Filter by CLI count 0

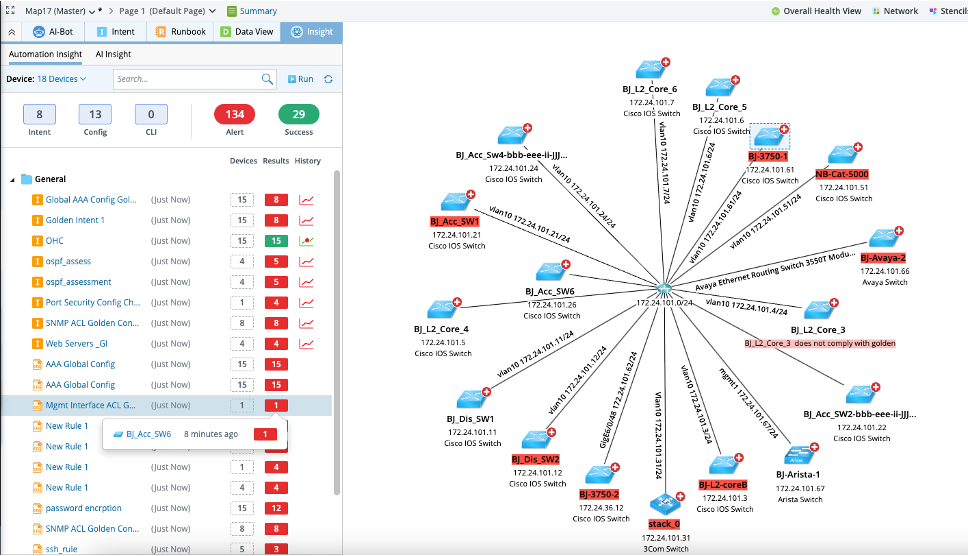151,114
